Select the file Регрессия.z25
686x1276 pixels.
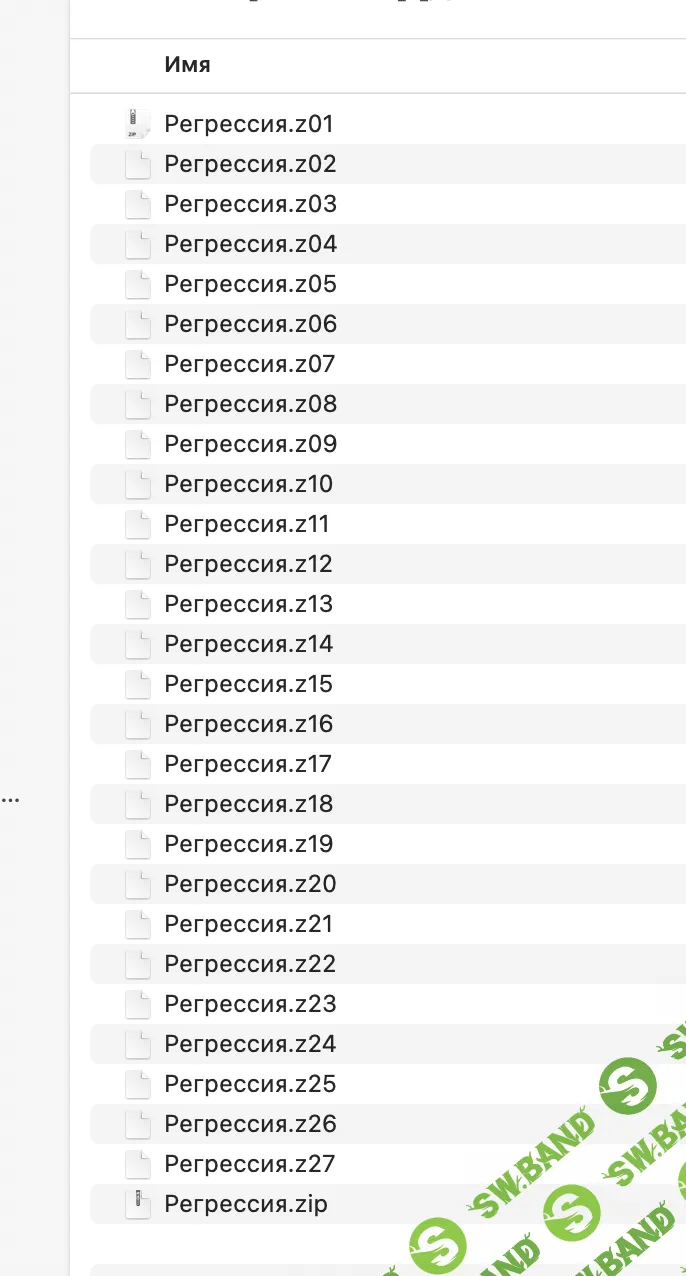pyautogui.click(x=250, y=1084)
